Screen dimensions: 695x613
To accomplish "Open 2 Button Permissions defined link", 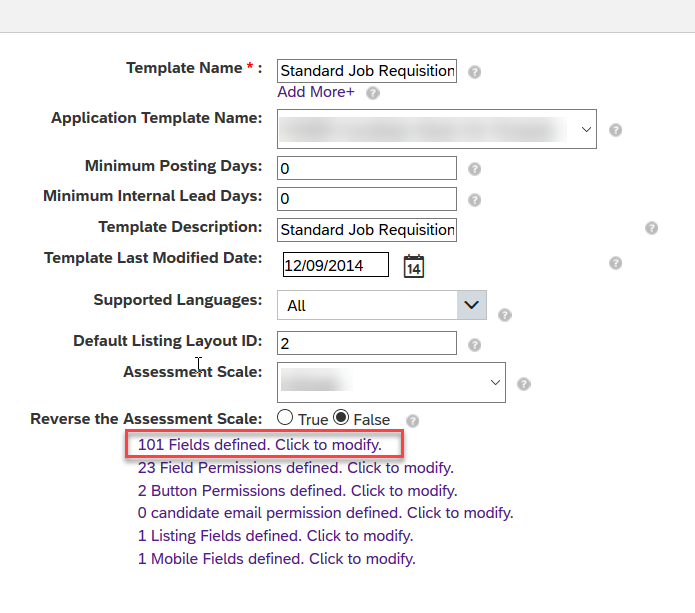I will coord(297,491).
